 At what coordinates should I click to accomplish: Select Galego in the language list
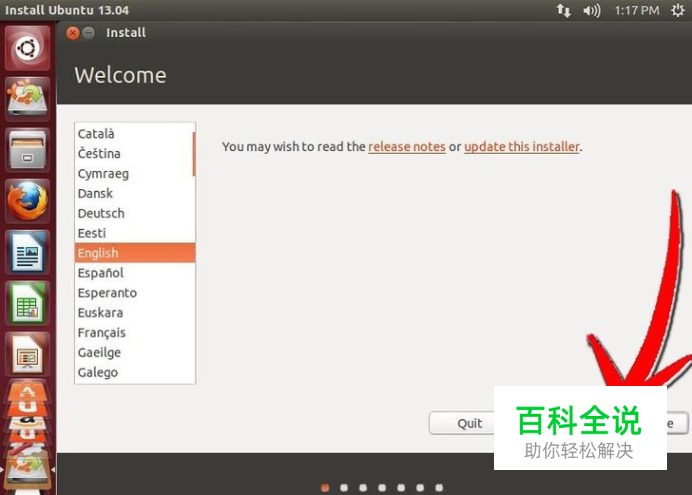(x=135, y=372)
